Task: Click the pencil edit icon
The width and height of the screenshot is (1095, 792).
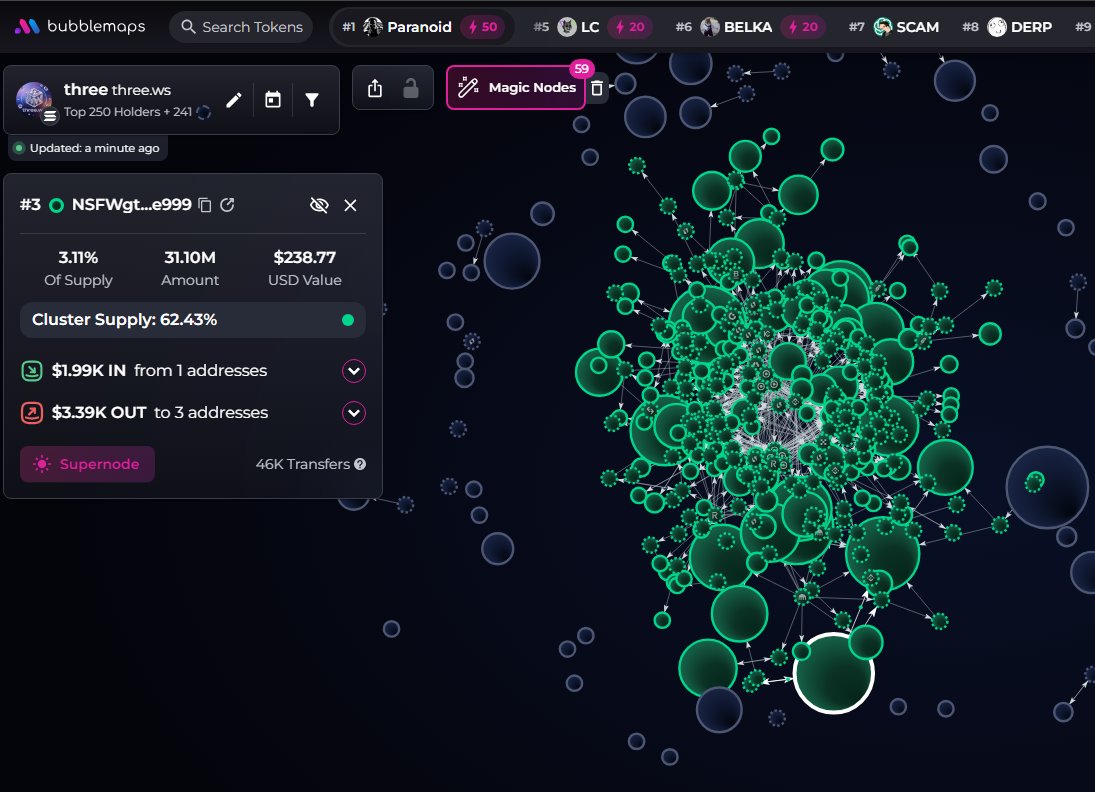Action: [234, 101]
